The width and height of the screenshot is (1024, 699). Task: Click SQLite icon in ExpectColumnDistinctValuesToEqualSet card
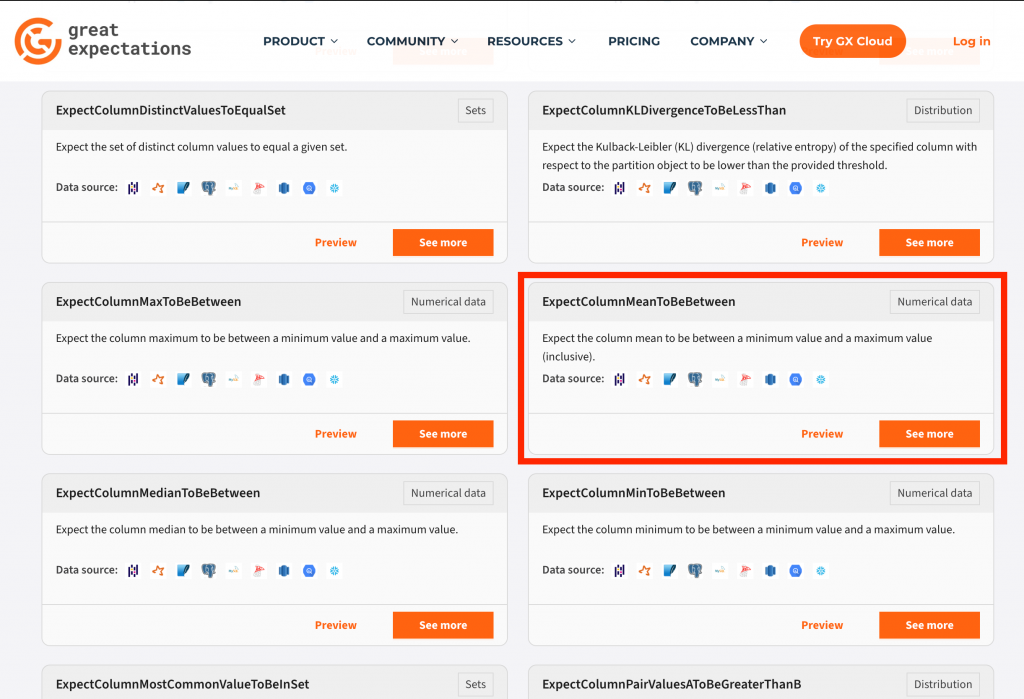point(184,188)
